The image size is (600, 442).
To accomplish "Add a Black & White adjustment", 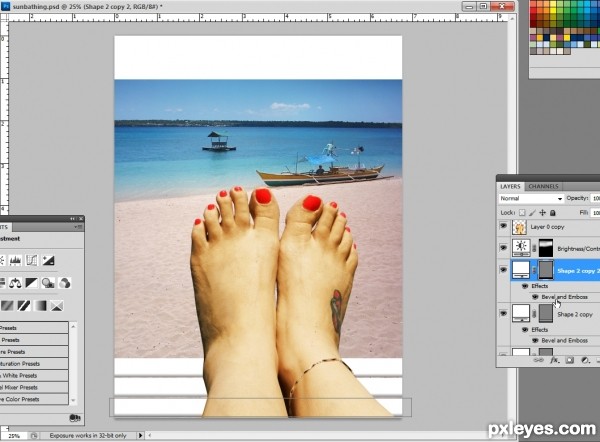I will (x=32, y=283).
